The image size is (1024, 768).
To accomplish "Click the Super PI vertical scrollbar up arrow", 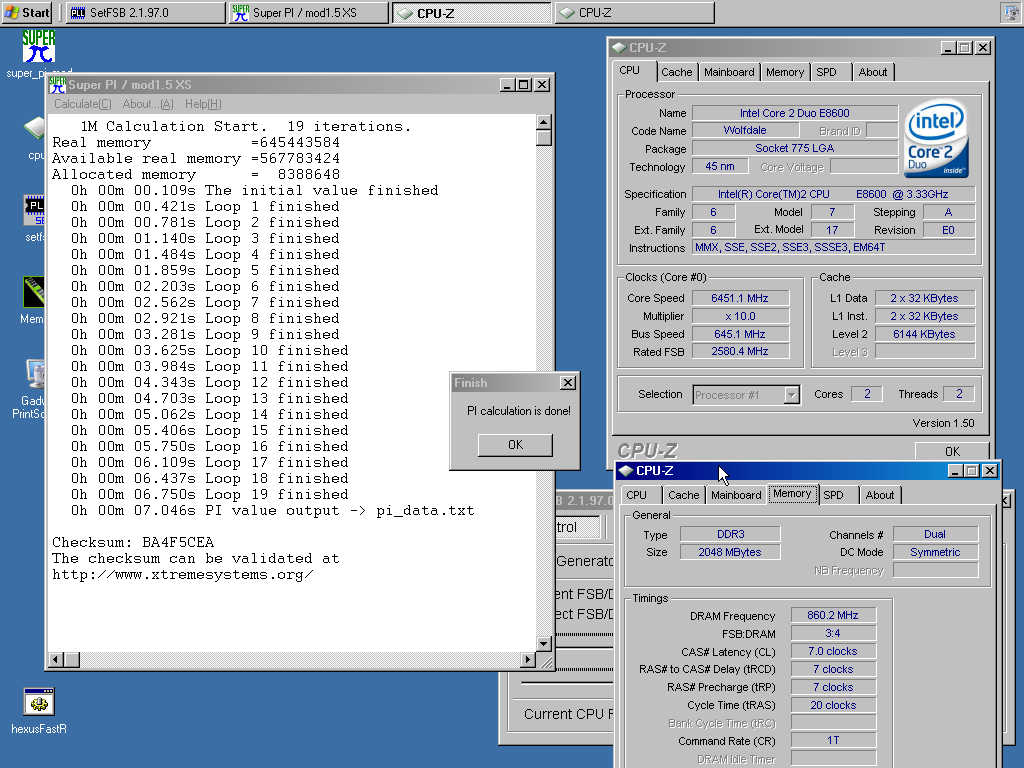I will [x=543, y=122].
